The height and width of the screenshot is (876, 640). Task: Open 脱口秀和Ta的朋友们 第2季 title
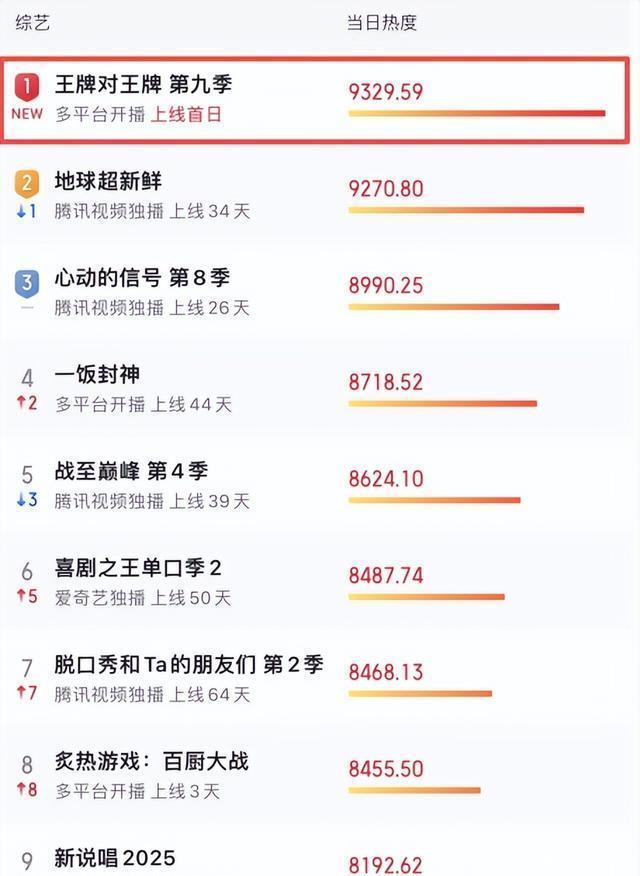click(189, 665)
